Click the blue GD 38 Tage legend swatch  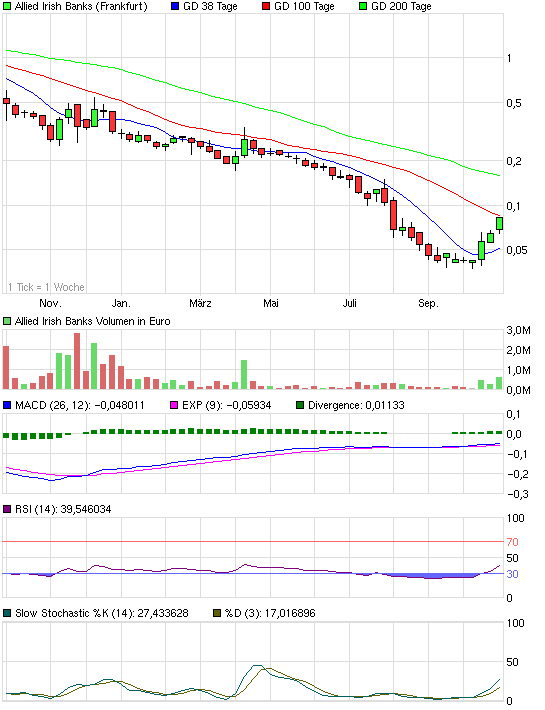tap(175, 6)
